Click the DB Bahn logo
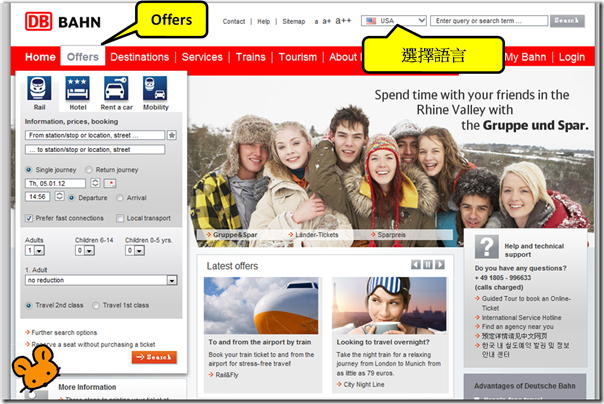Screen dimensions: 604x404 click(x=63, y=21)
